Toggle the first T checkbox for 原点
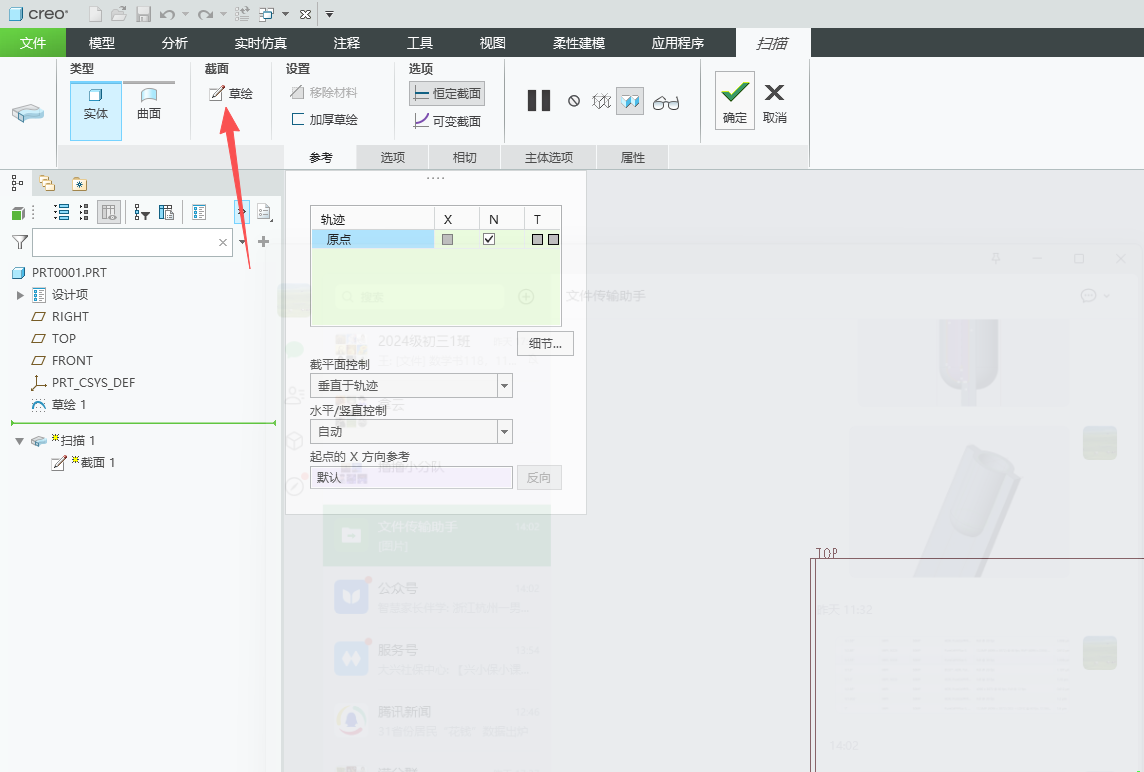The image size is (1144, 772). click(537, 239)
